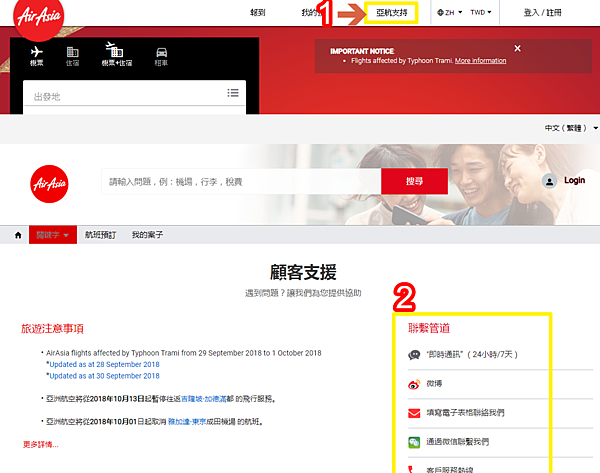Open the 雅加達-東京 route link

[187, 422]
